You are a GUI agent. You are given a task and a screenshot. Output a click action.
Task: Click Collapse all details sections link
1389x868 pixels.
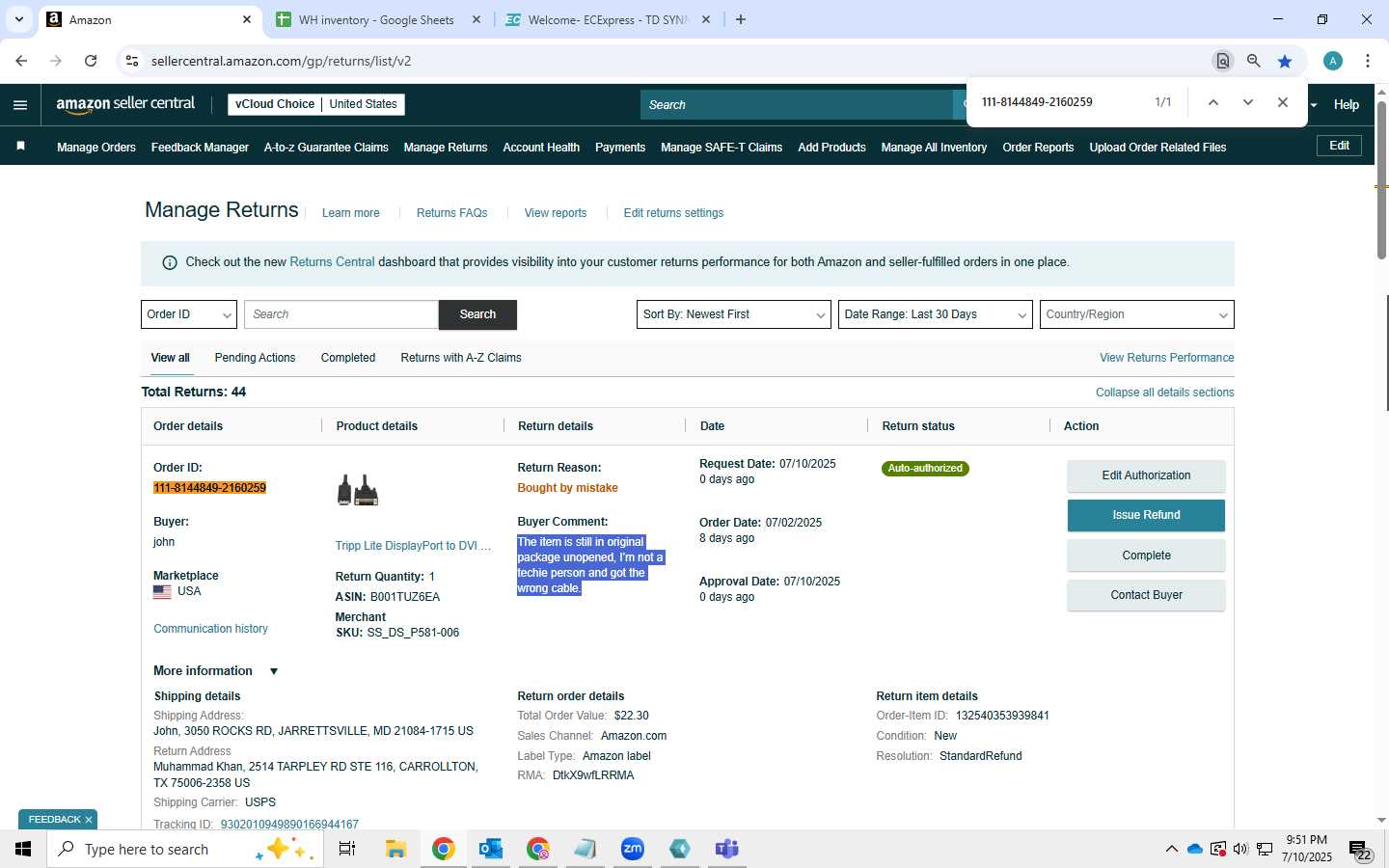coord(1164,393)
